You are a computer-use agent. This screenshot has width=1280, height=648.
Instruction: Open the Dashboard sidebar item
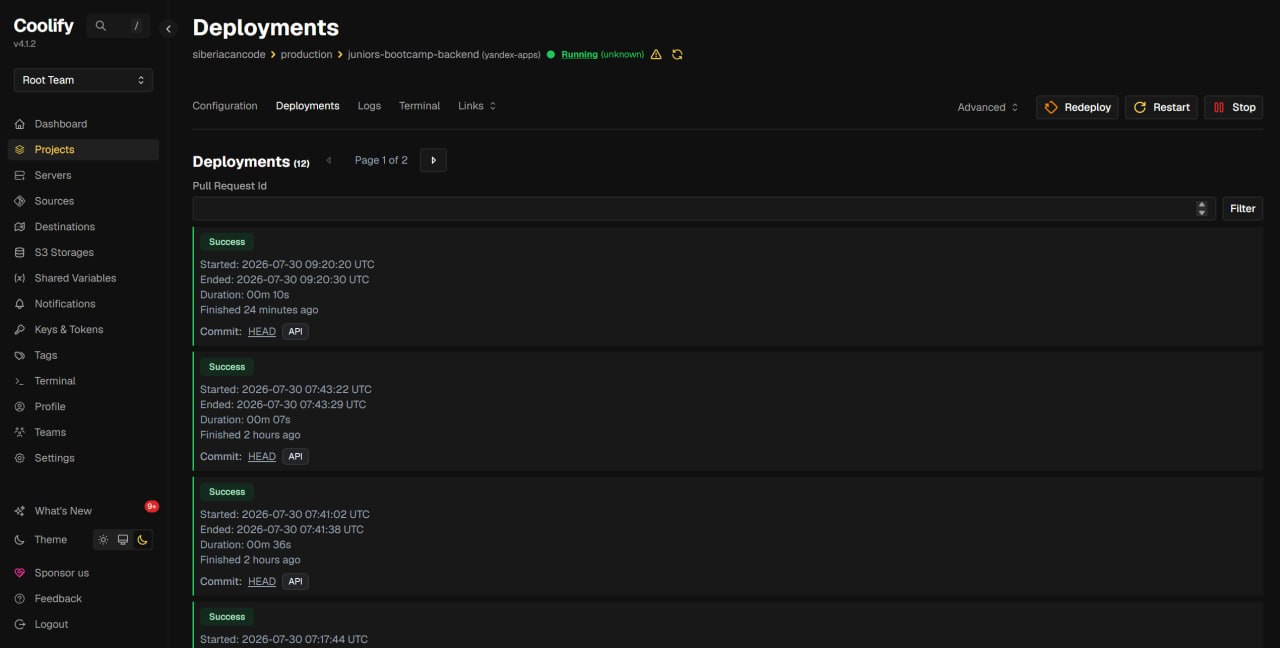pos(83,124)
